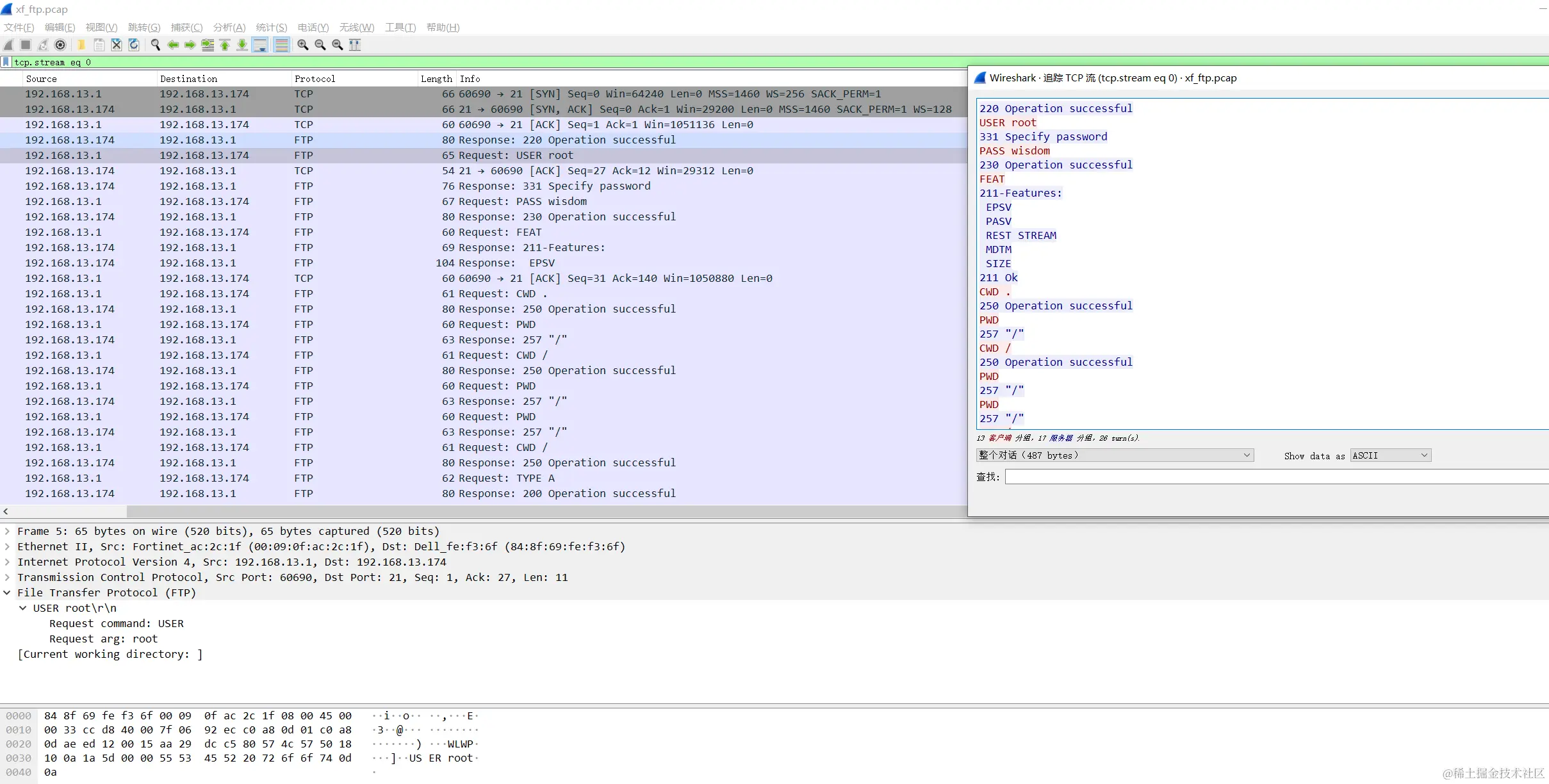Go forward with green right arrow
This screenshot has height=784, width=1549.
[190, 45]
